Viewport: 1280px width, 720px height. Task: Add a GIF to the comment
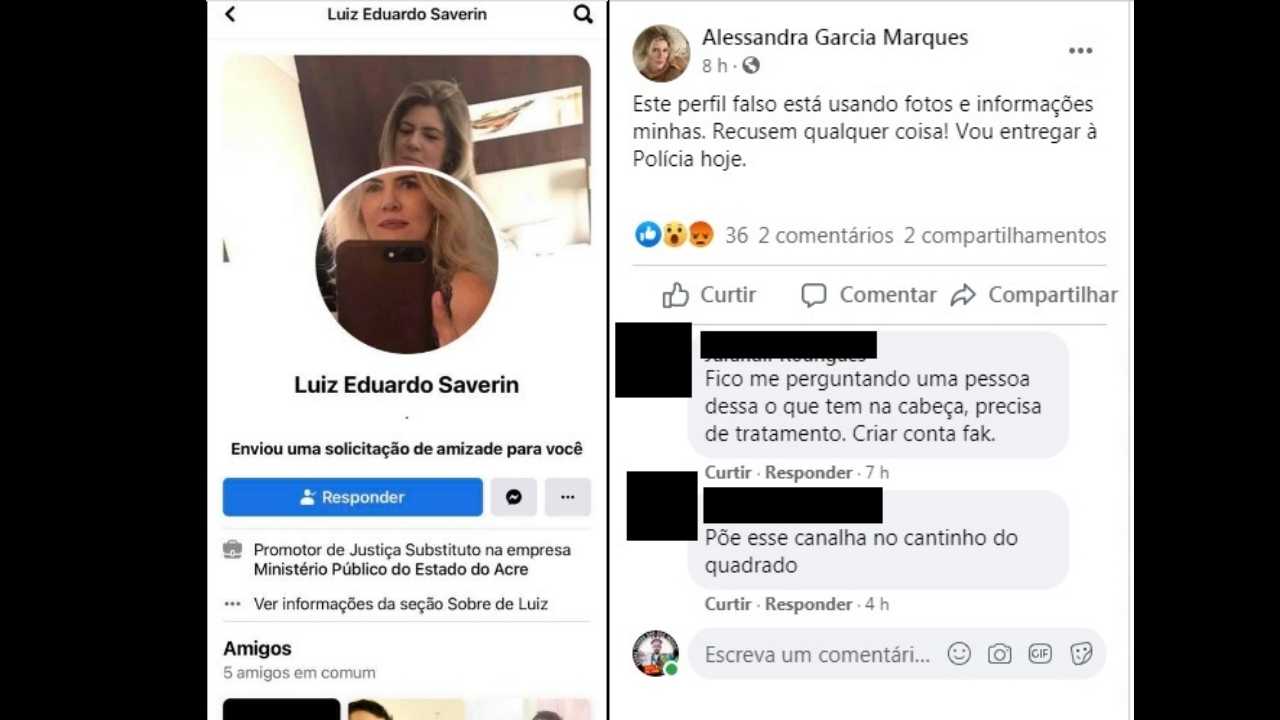point(1040,654)
